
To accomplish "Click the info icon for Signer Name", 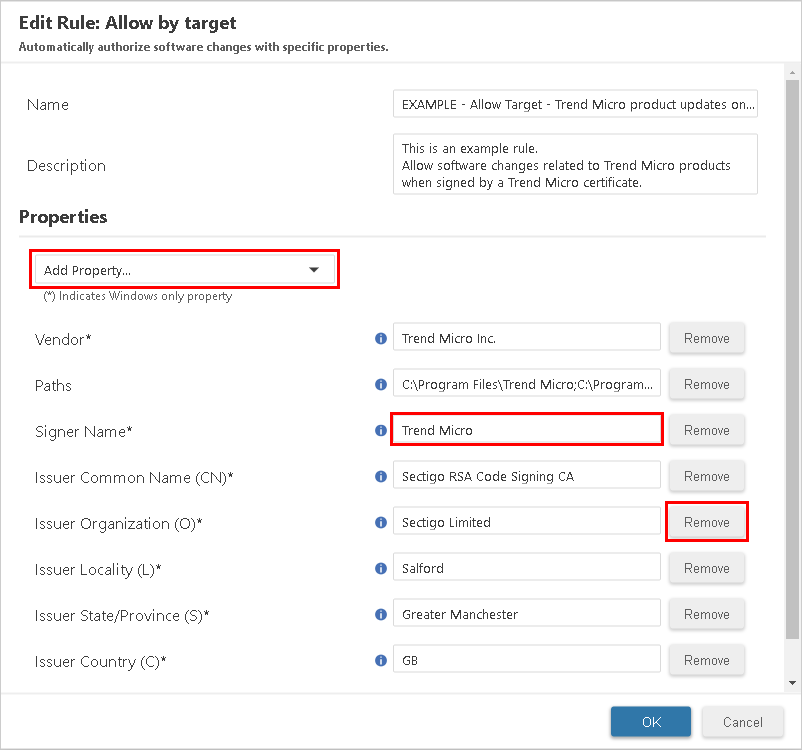I will [x=380, y=430].
